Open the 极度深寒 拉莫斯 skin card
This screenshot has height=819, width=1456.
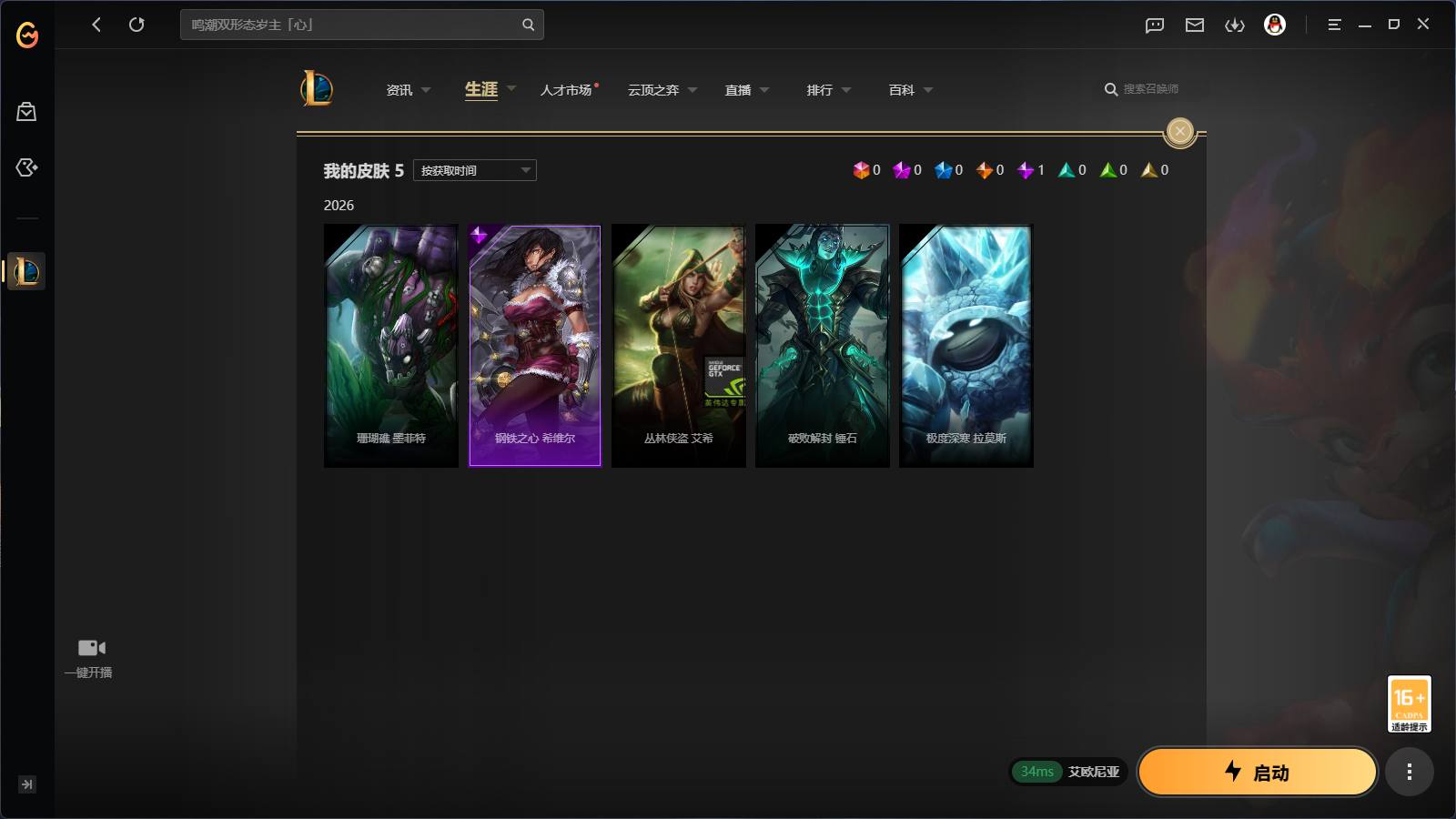click(x=966, y=346)
